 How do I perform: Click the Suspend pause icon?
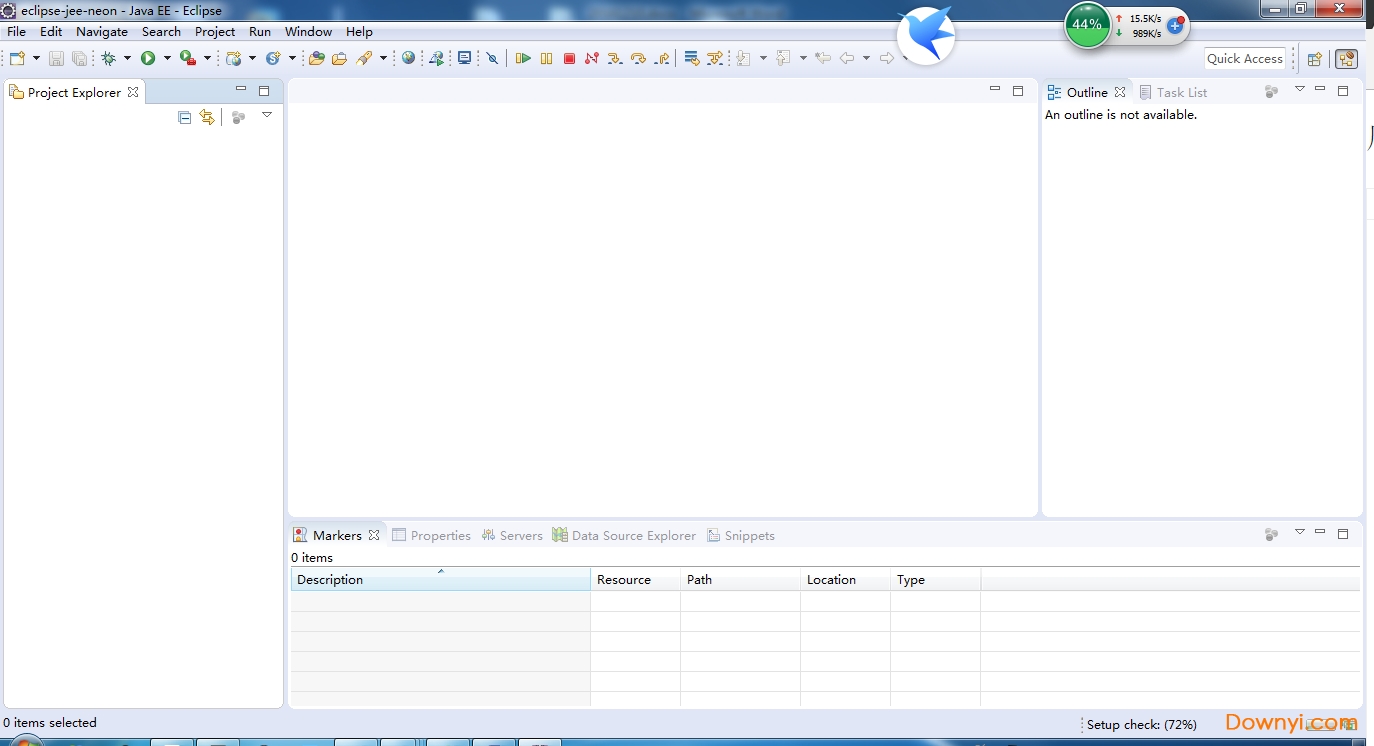pyautogui.click(x=546, y=58)
